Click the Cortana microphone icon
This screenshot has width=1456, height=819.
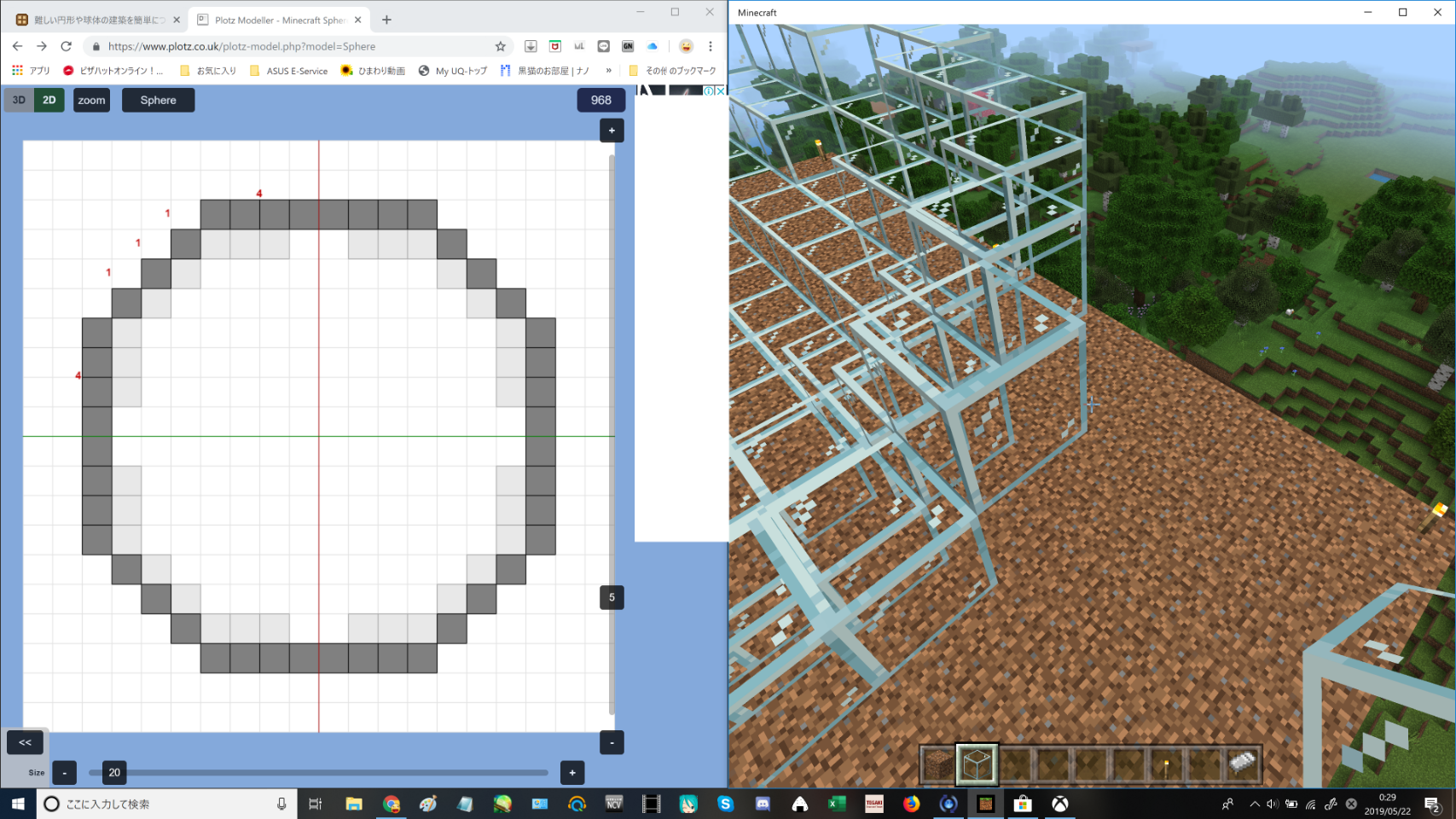(281, 804)
